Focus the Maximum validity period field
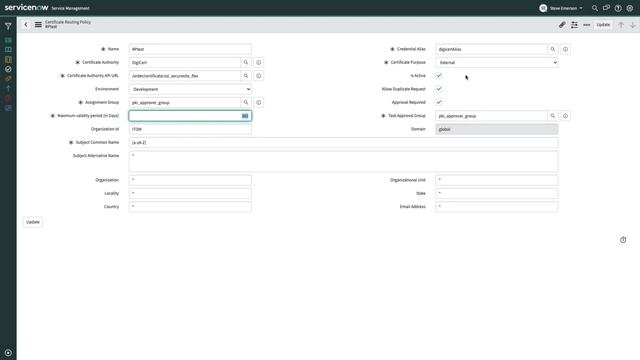Viewport: 640px width, 360px height. [x=190, y=116]
